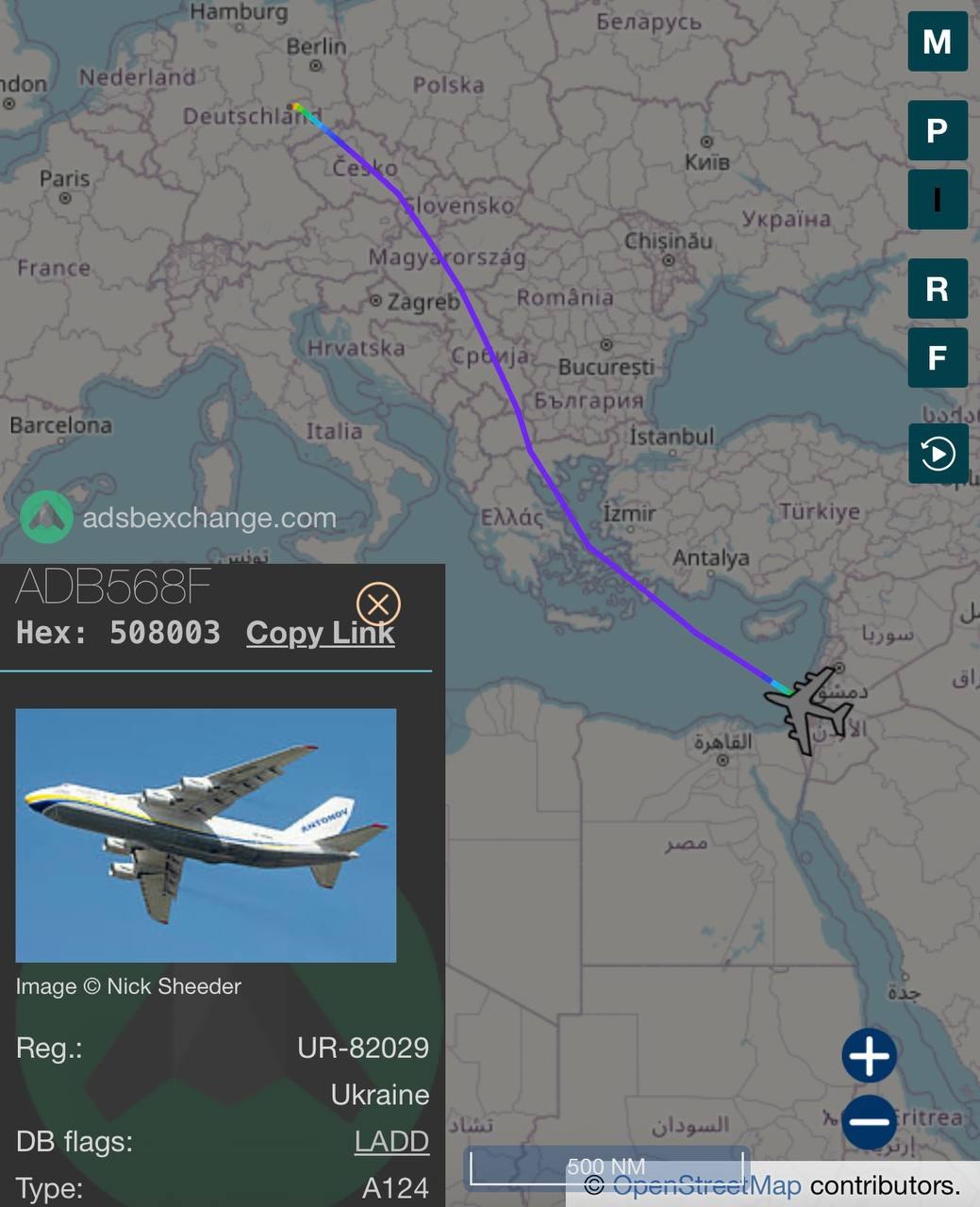Open the Antonov aircraft photo thumbnail

pyautogui.click(x=206, y=835)
